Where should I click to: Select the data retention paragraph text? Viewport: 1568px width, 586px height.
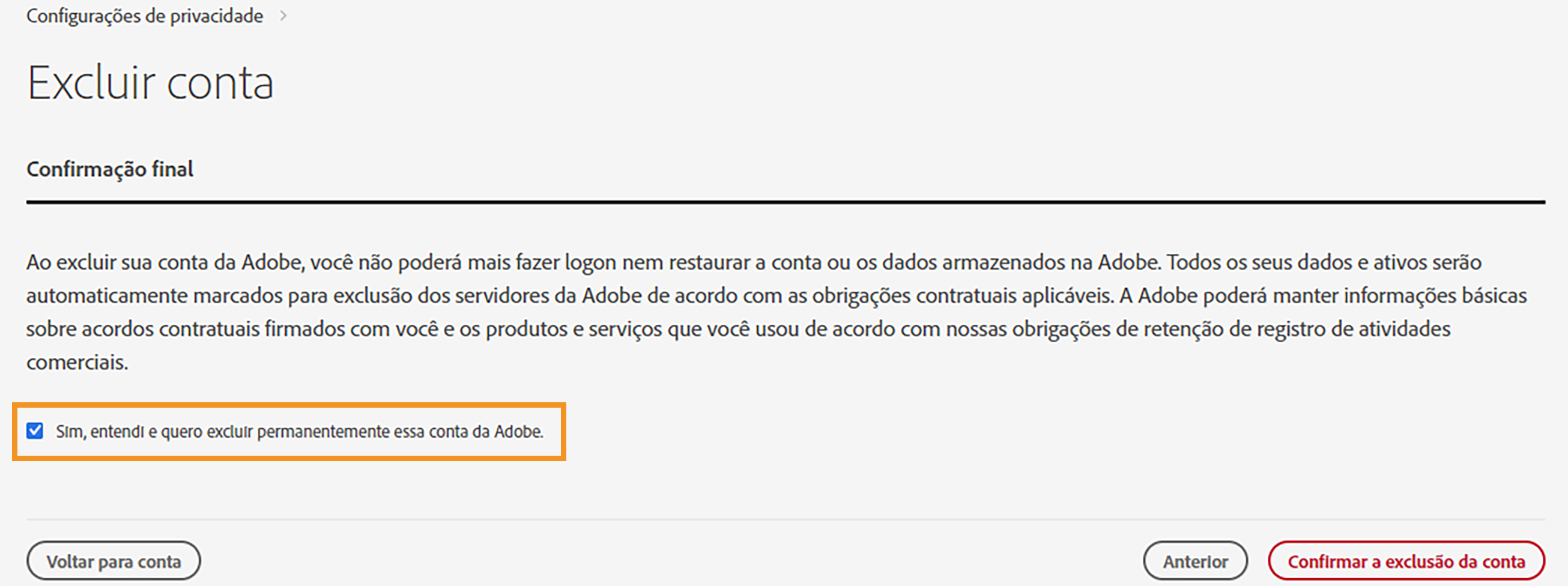[779, 312]
